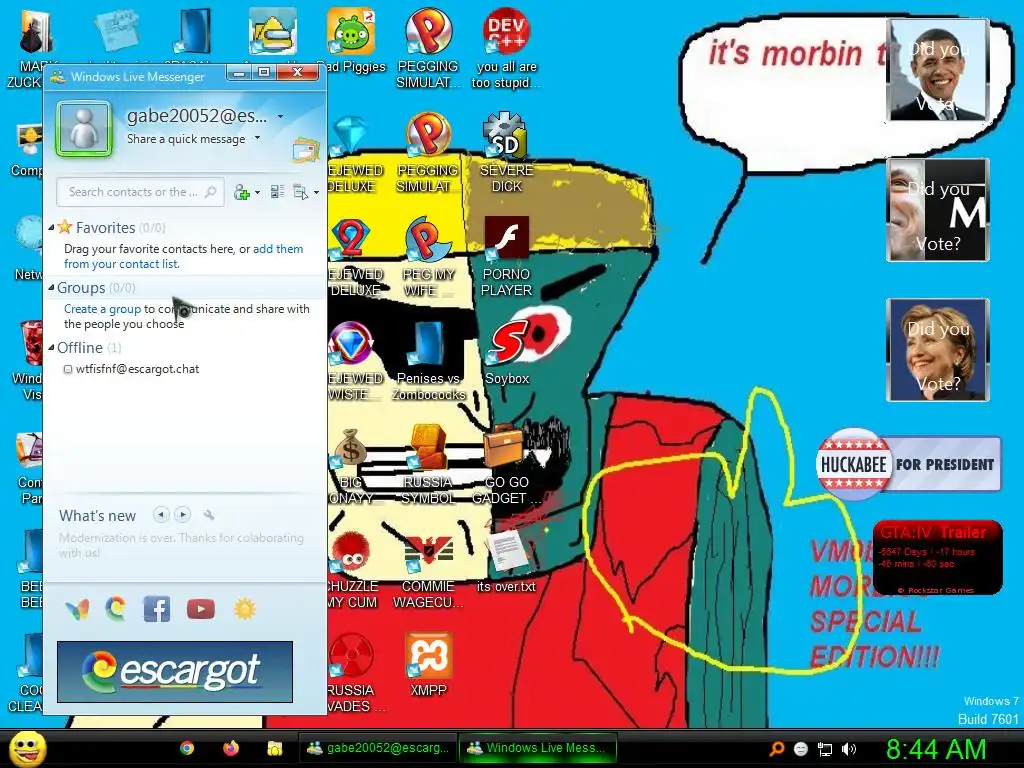Viewport: 1024px width, 768px height.
Task: Collapse the Offline contacts section
Action: [x=52, y=347]
